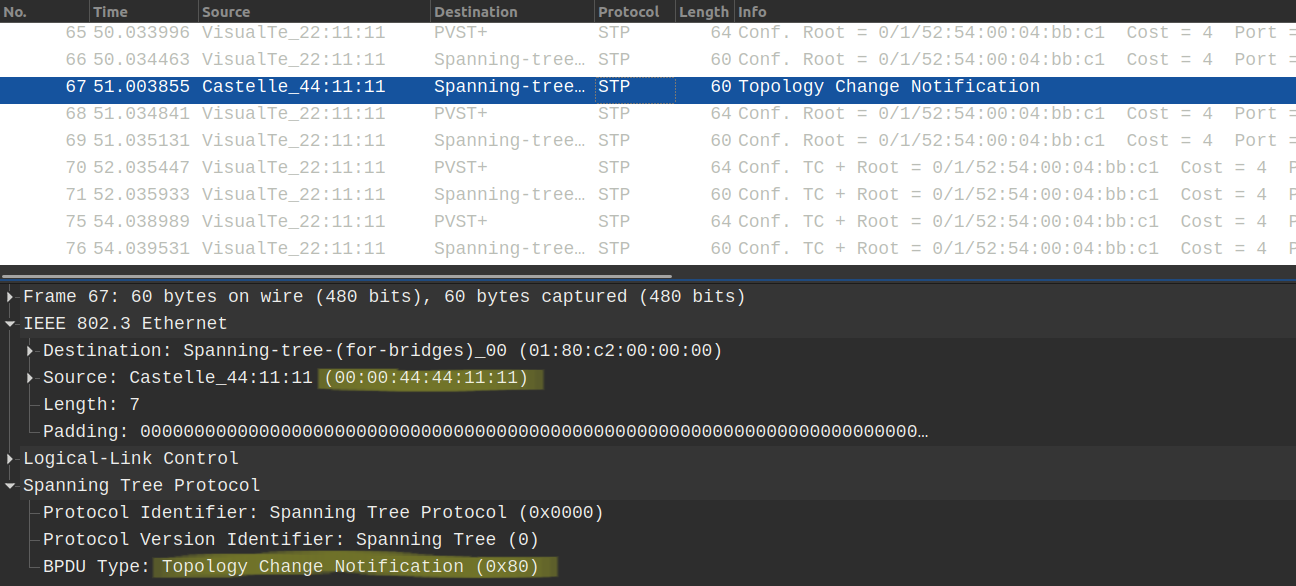Select the Length: 7 field

[x=91, y=405]
